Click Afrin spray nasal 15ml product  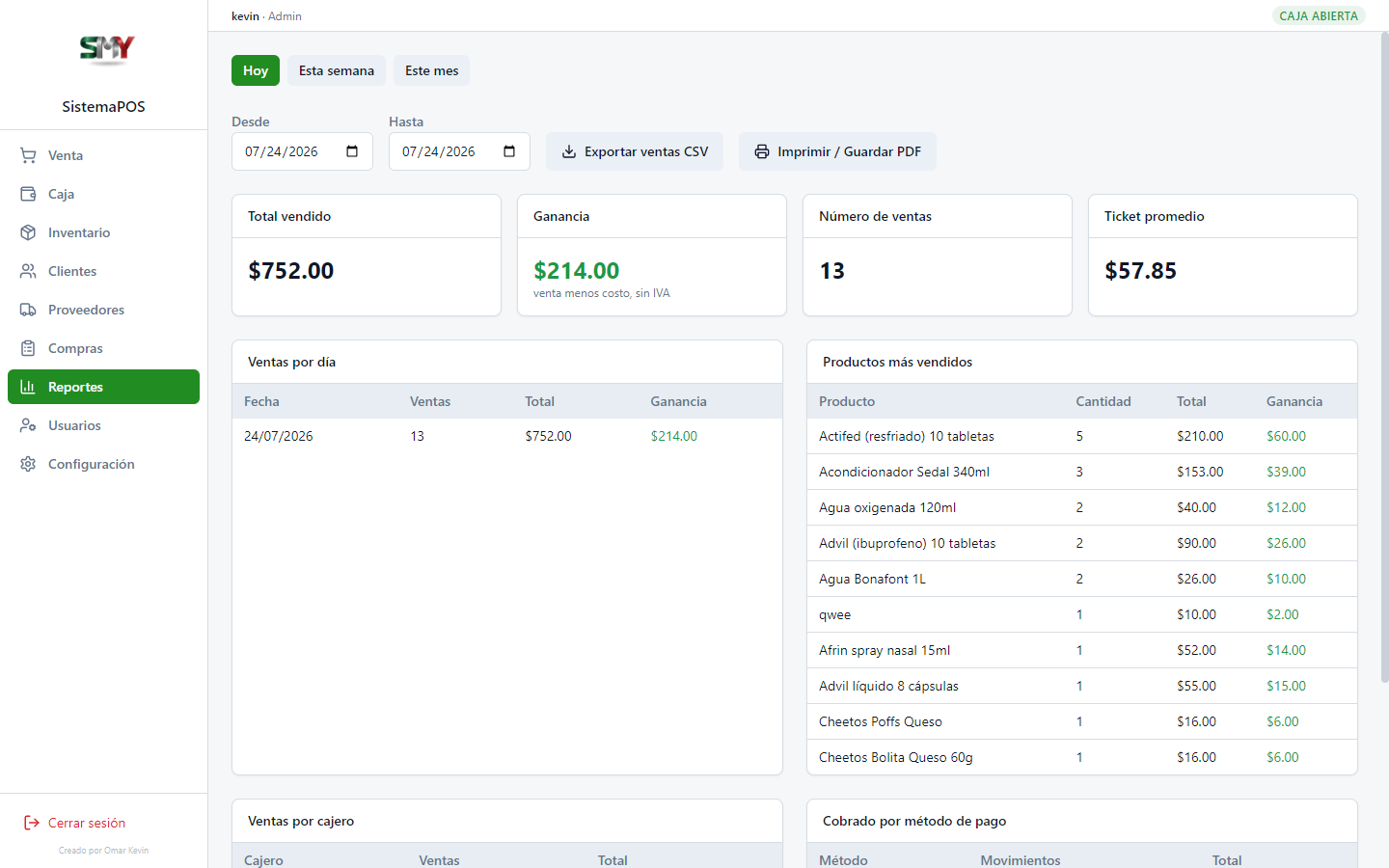[x=885, y=650]
